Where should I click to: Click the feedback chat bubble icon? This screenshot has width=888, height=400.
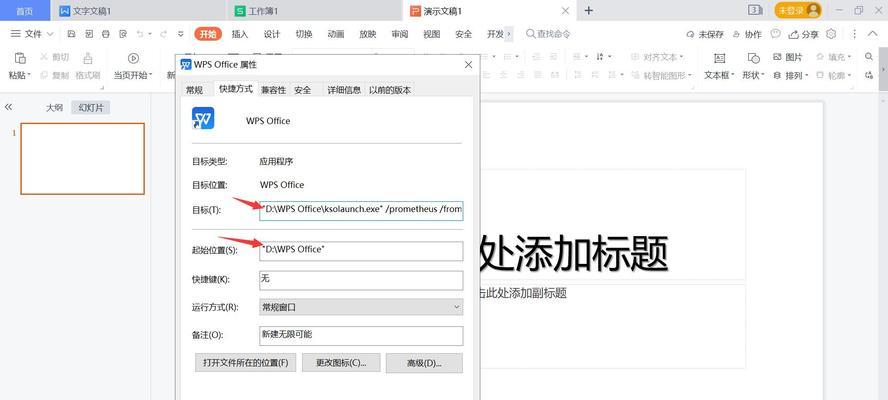776,34
